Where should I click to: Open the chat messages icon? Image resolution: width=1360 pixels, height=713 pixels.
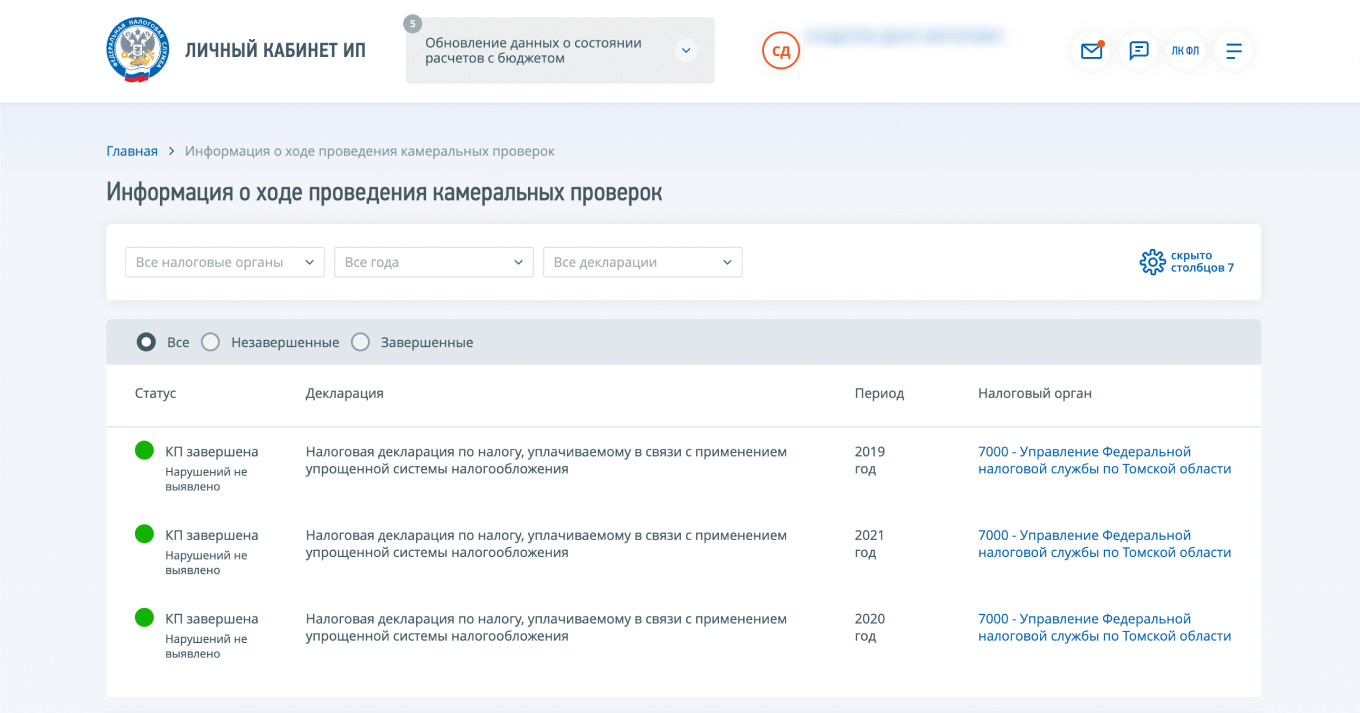click(1138, 50)
